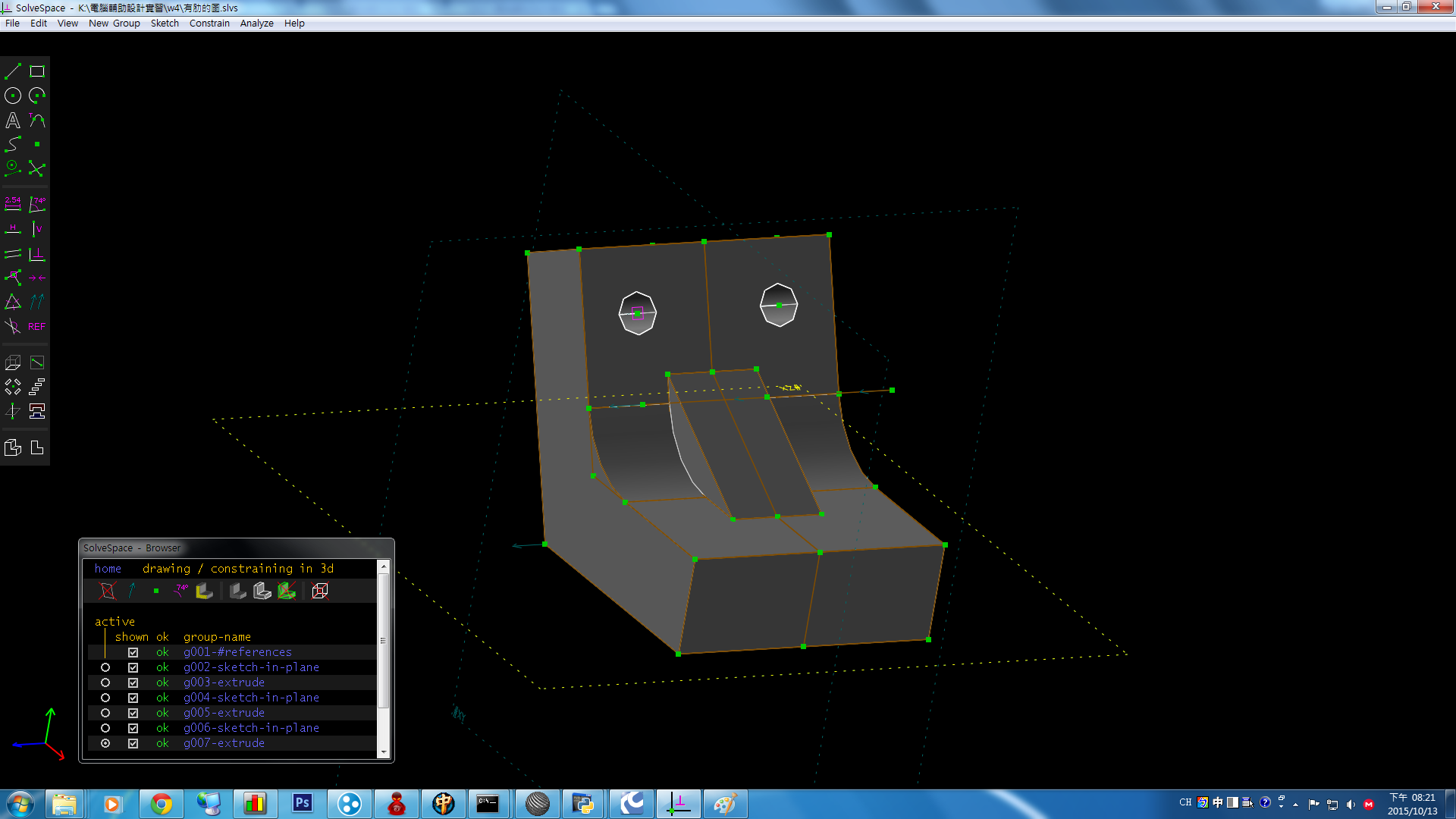Uncheck shown box for g001-#references

click(x=133, y=652)
